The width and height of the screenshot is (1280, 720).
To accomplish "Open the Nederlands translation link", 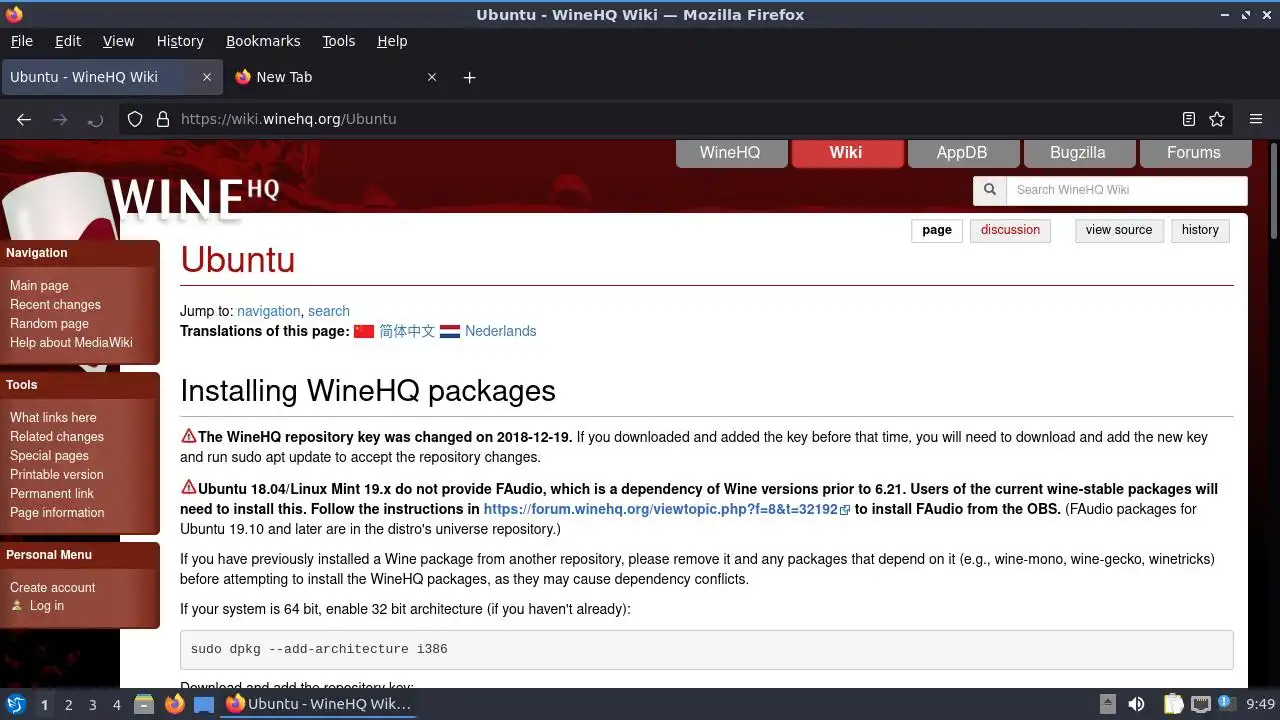I will click(500, 331).
